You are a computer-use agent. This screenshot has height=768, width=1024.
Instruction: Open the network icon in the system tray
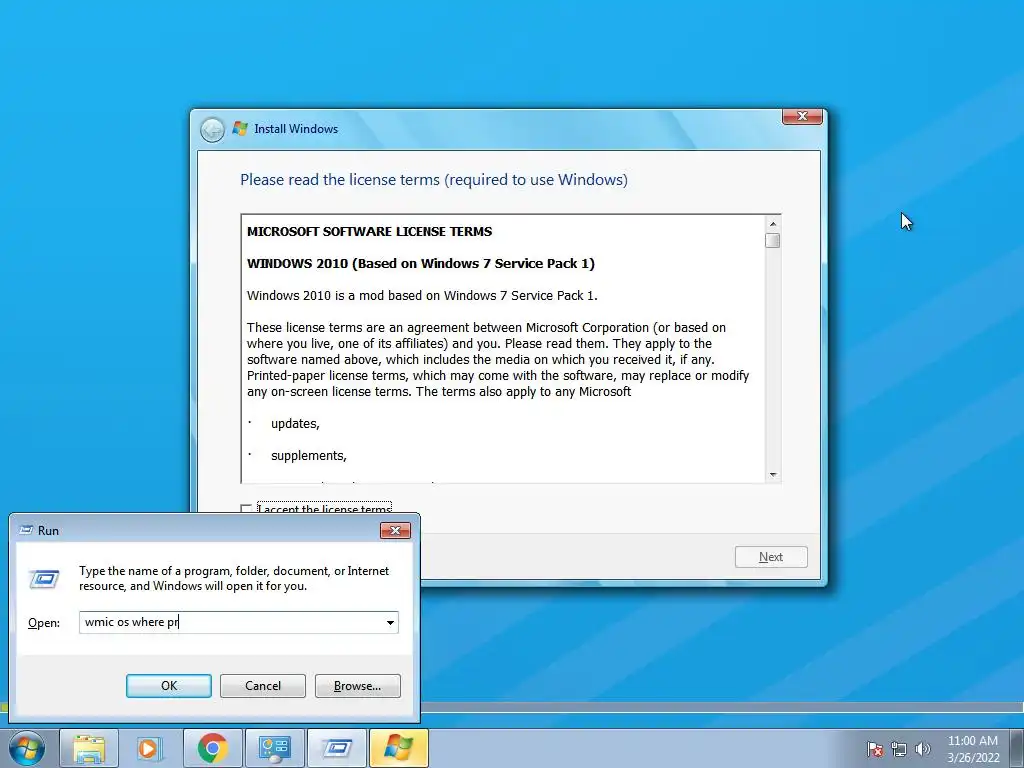[x=899, y=749]
